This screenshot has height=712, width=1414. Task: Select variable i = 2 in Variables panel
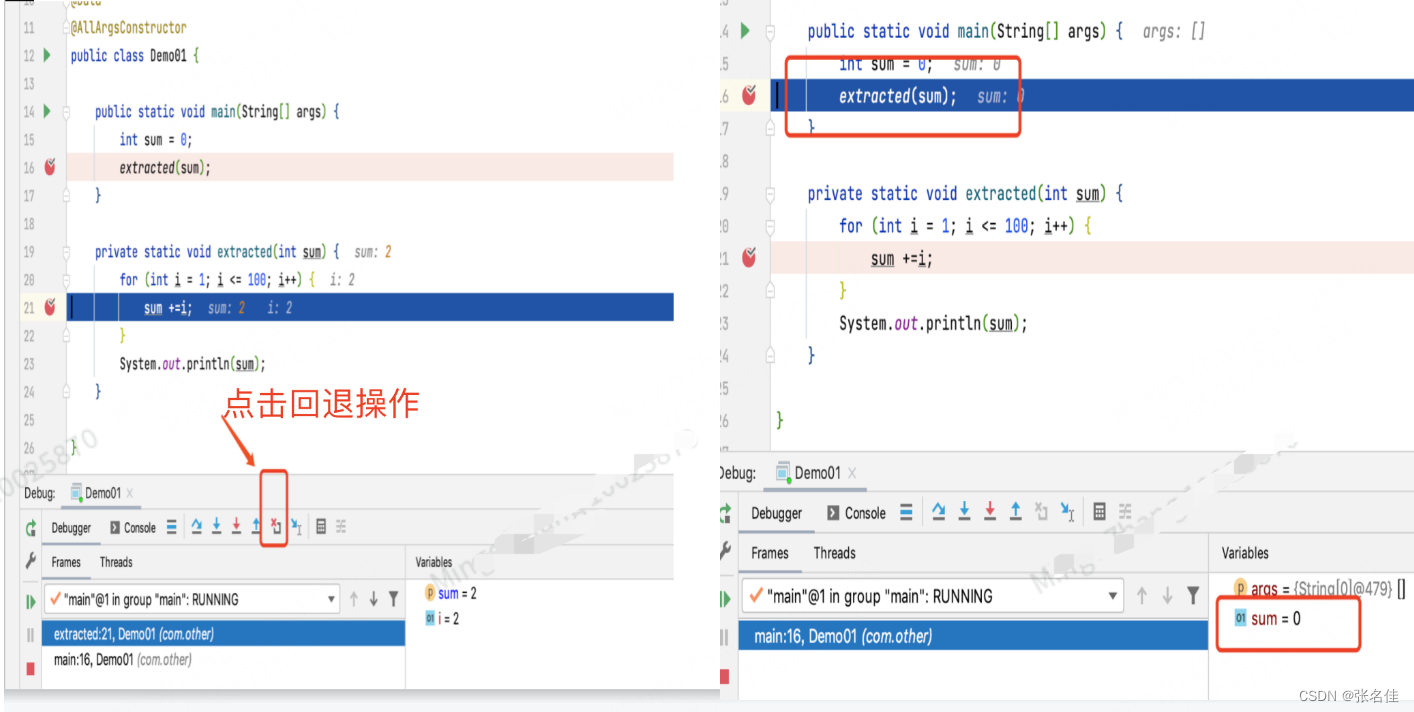(x=442, y=619)
